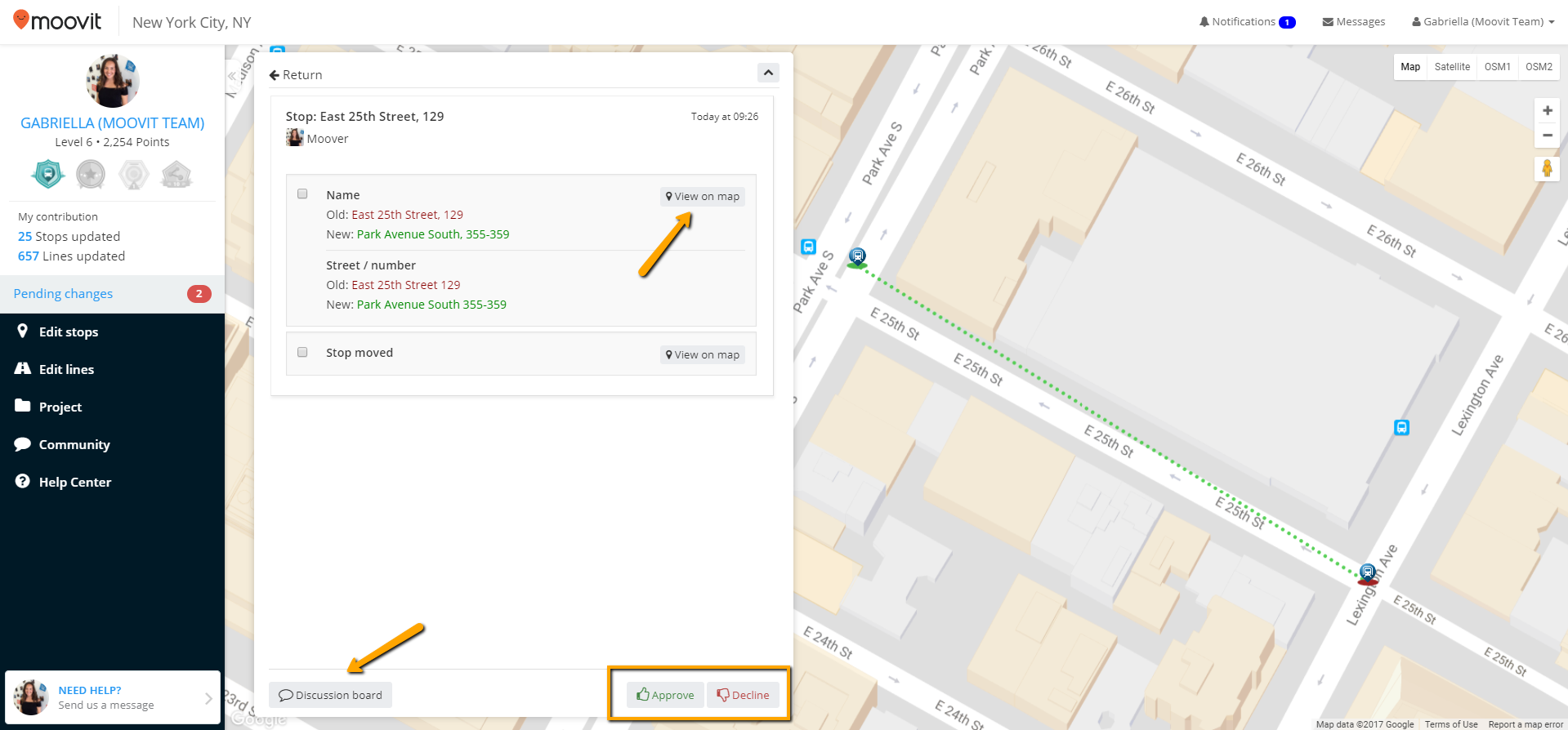Open Notifications bell
Screen dimensions: 1568x730
coord(1247,22)
